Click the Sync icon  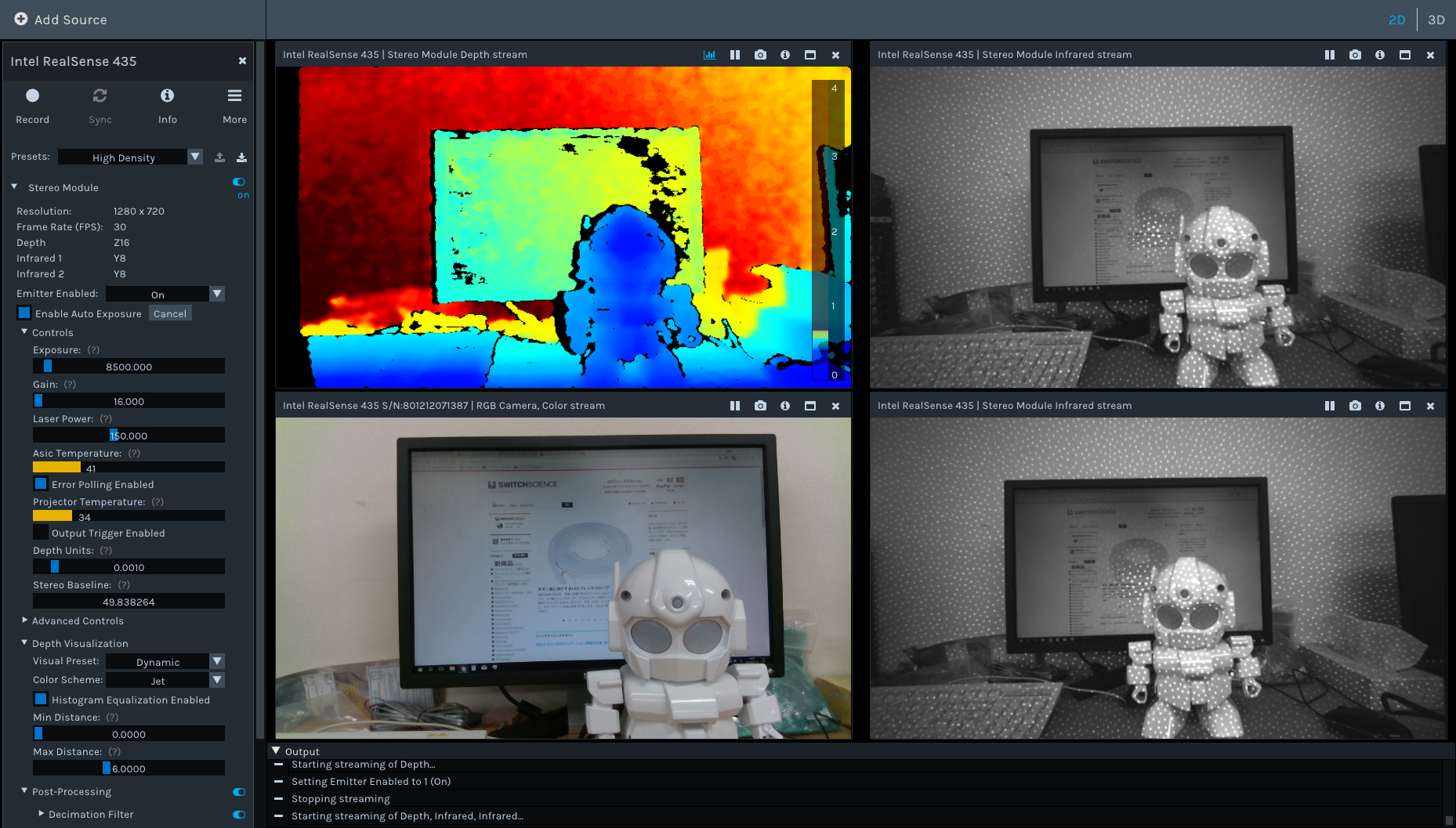(x=100, y=96)
